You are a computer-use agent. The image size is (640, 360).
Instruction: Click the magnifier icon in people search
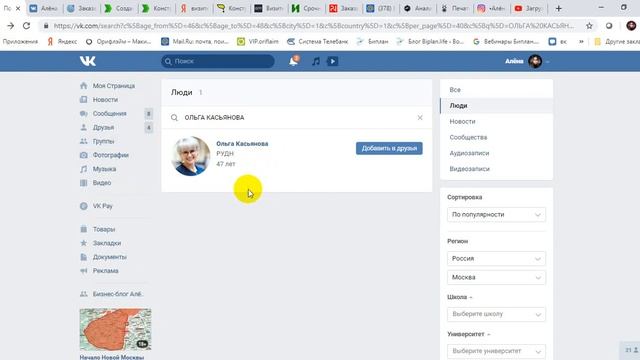click(x=174, y=118)
